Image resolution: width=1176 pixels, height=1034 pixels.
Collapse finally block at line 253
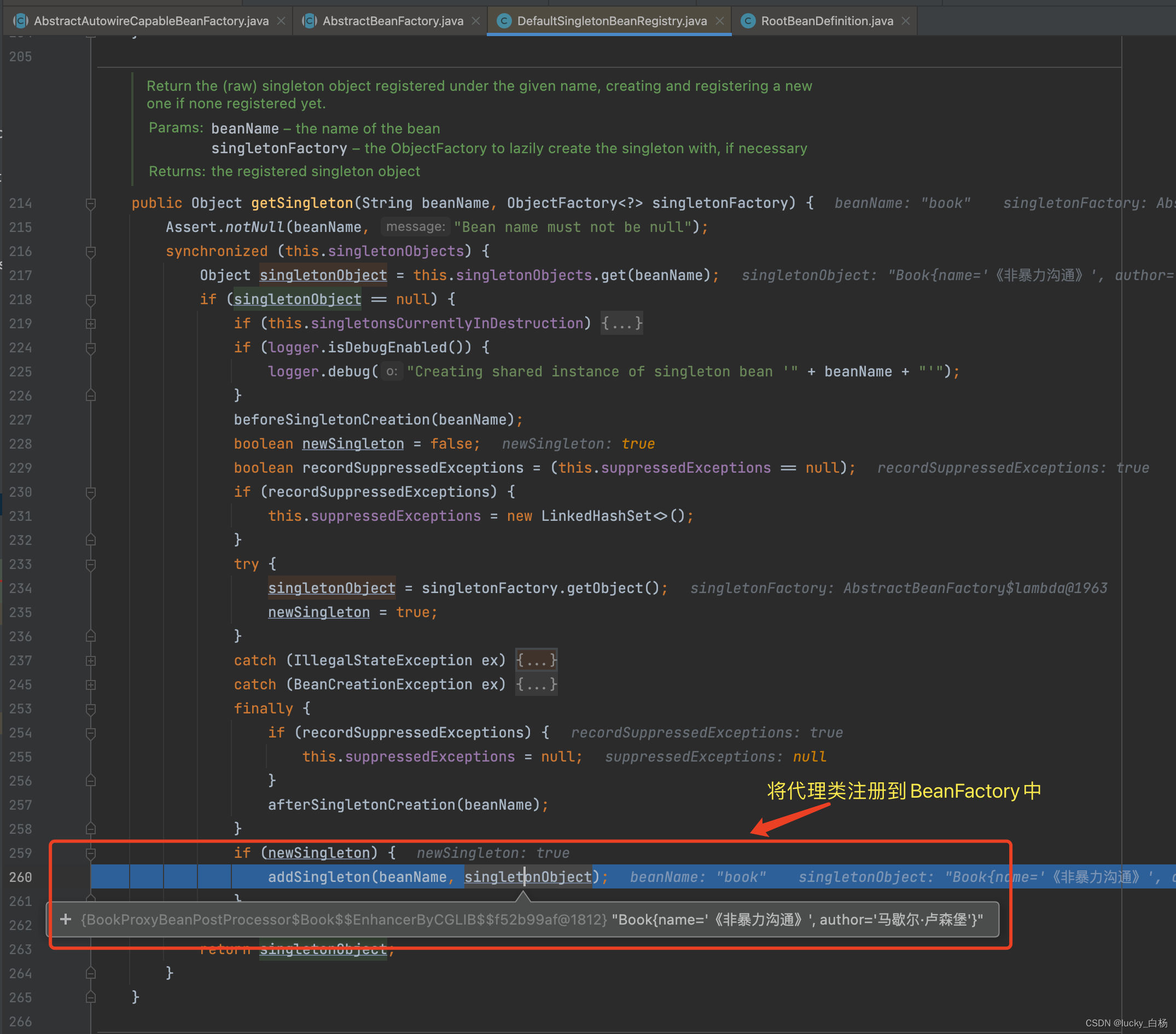[x=90, y=710]
